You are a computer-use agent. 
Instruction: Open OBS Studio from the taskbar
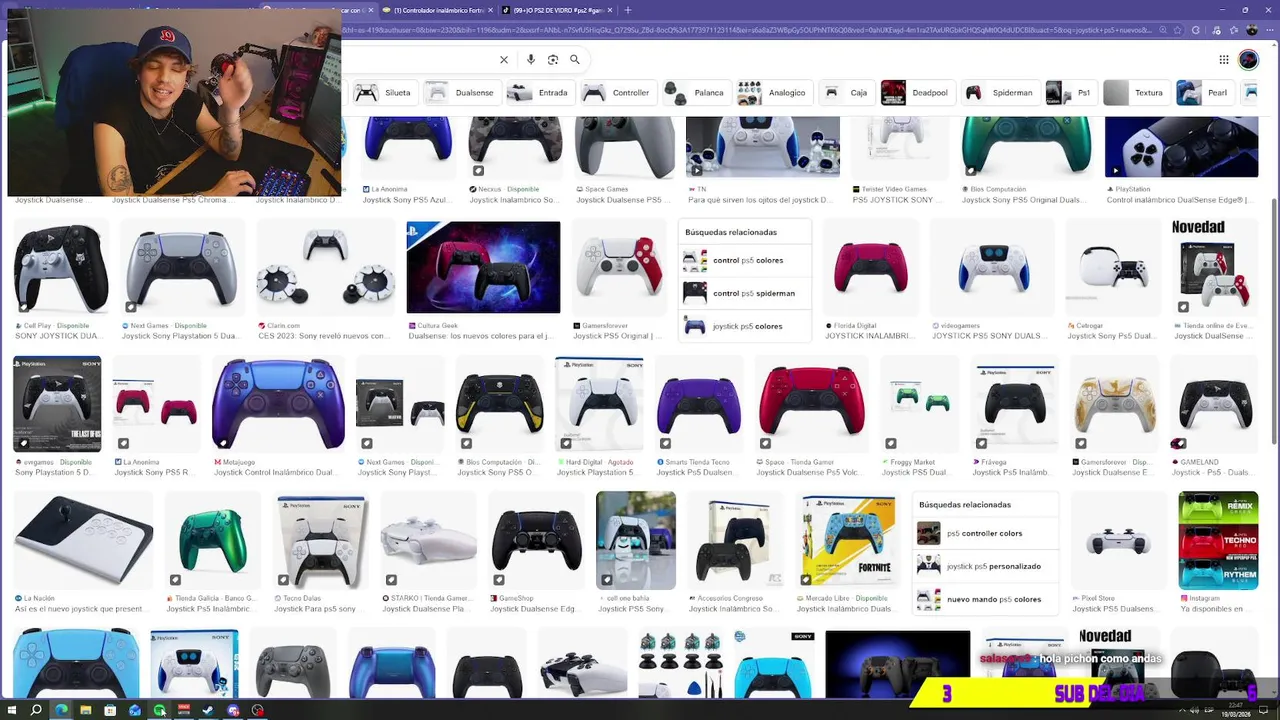pos(258,710)
